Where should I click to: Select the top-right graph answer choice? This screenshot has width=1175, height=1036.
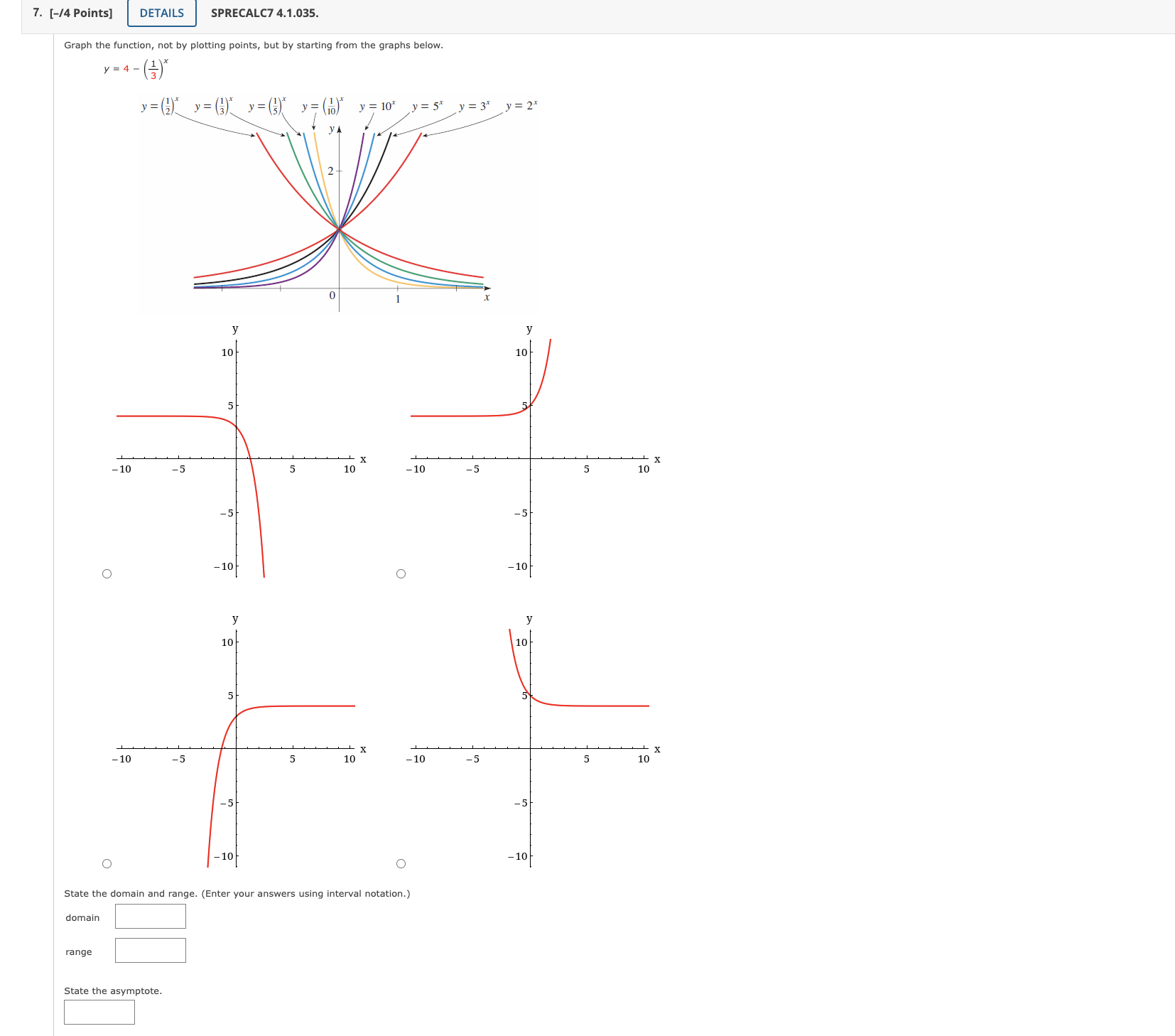point(401,573)
